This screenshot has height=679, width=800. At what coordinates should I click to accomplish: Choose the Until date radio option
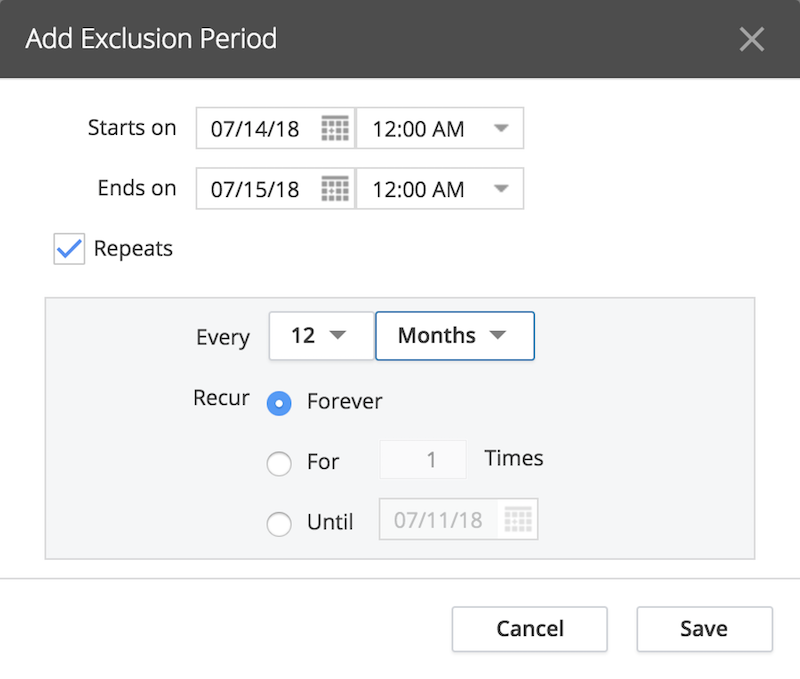[x=279, y=524]
